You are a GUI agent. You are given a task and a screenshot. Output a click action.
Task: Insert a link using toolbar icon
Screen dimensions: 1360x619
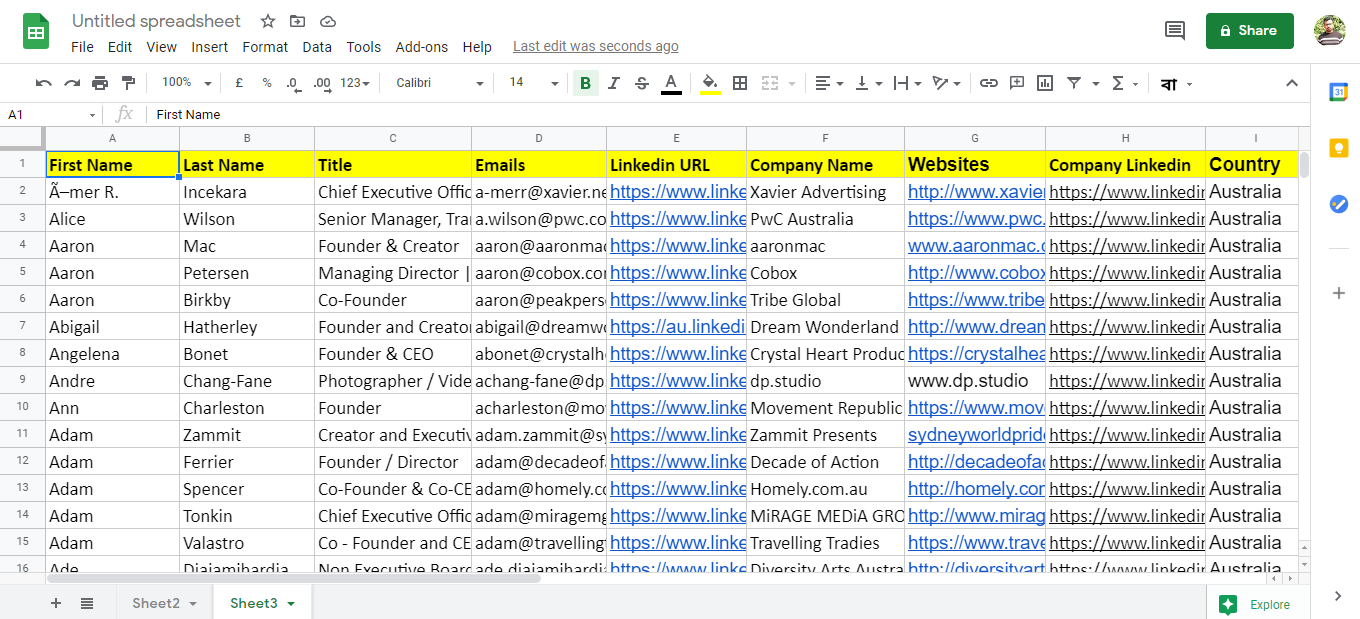tap(989, 83)
